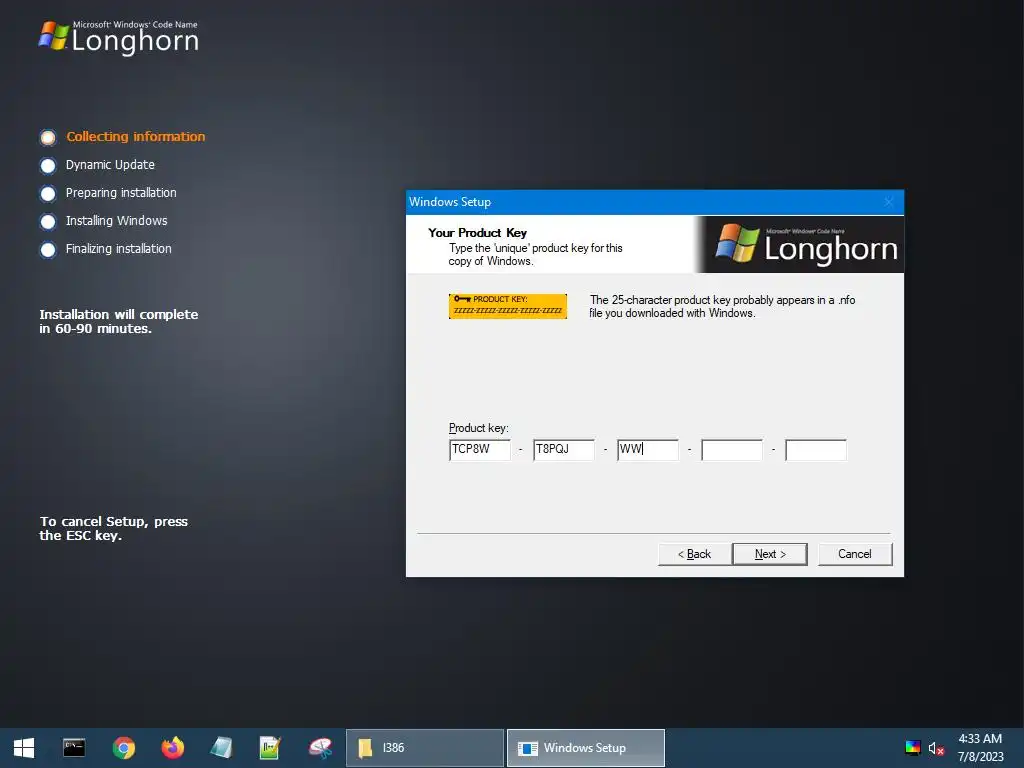Click the Preparing installation step bullet
Viewport: 1024px width, 768px height.
[48, 194]
